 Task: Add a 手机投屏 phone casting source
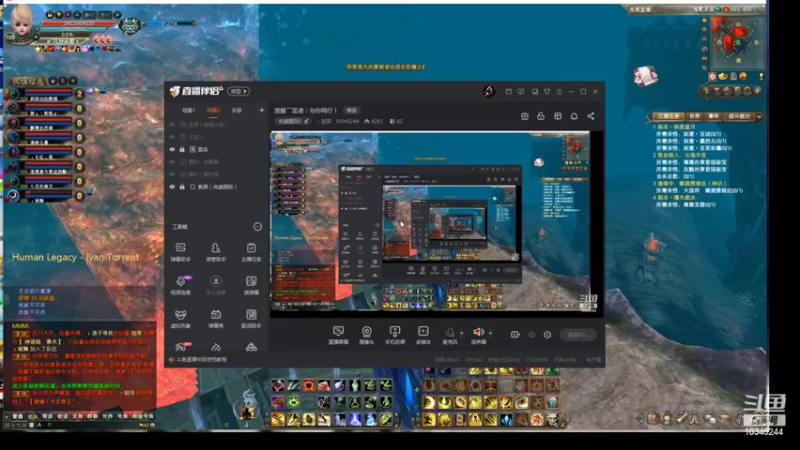coord(395,335)
